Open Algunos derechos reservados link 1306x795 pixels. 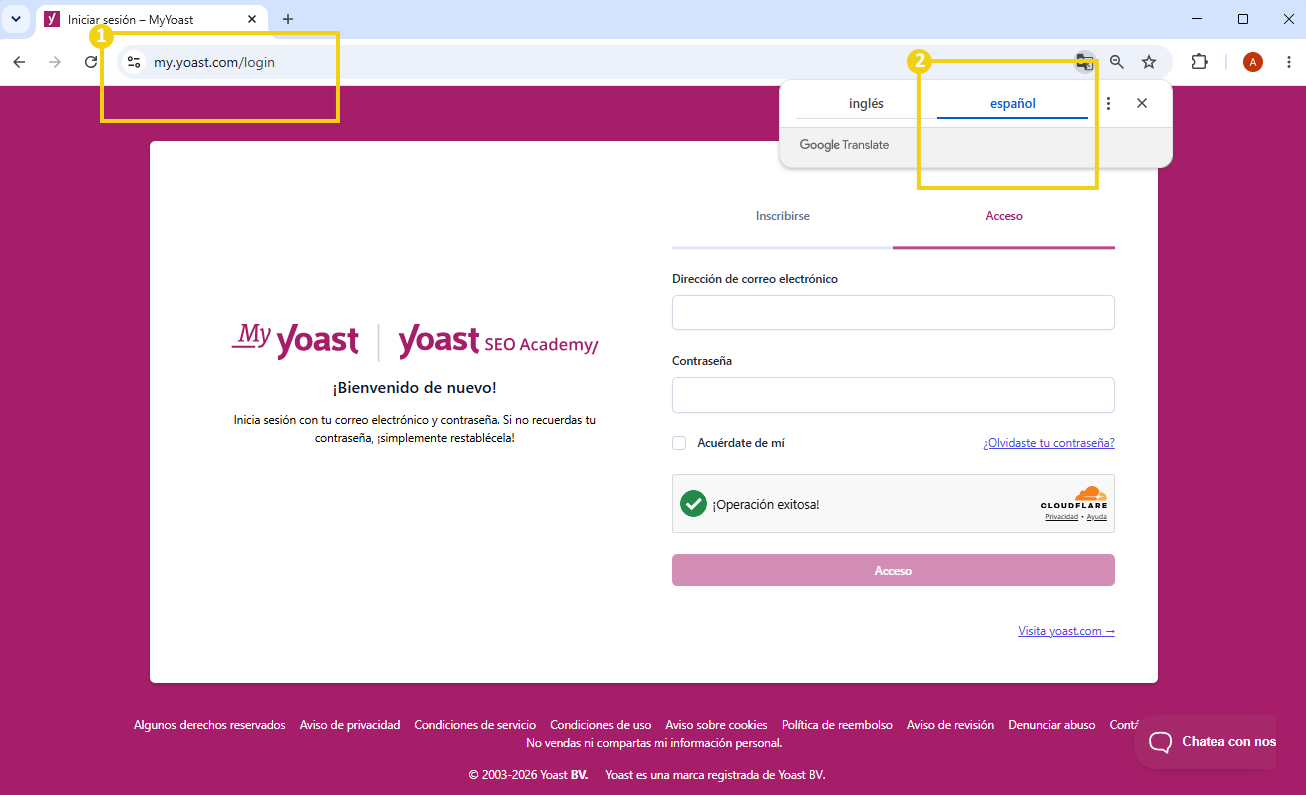(210, 725)
